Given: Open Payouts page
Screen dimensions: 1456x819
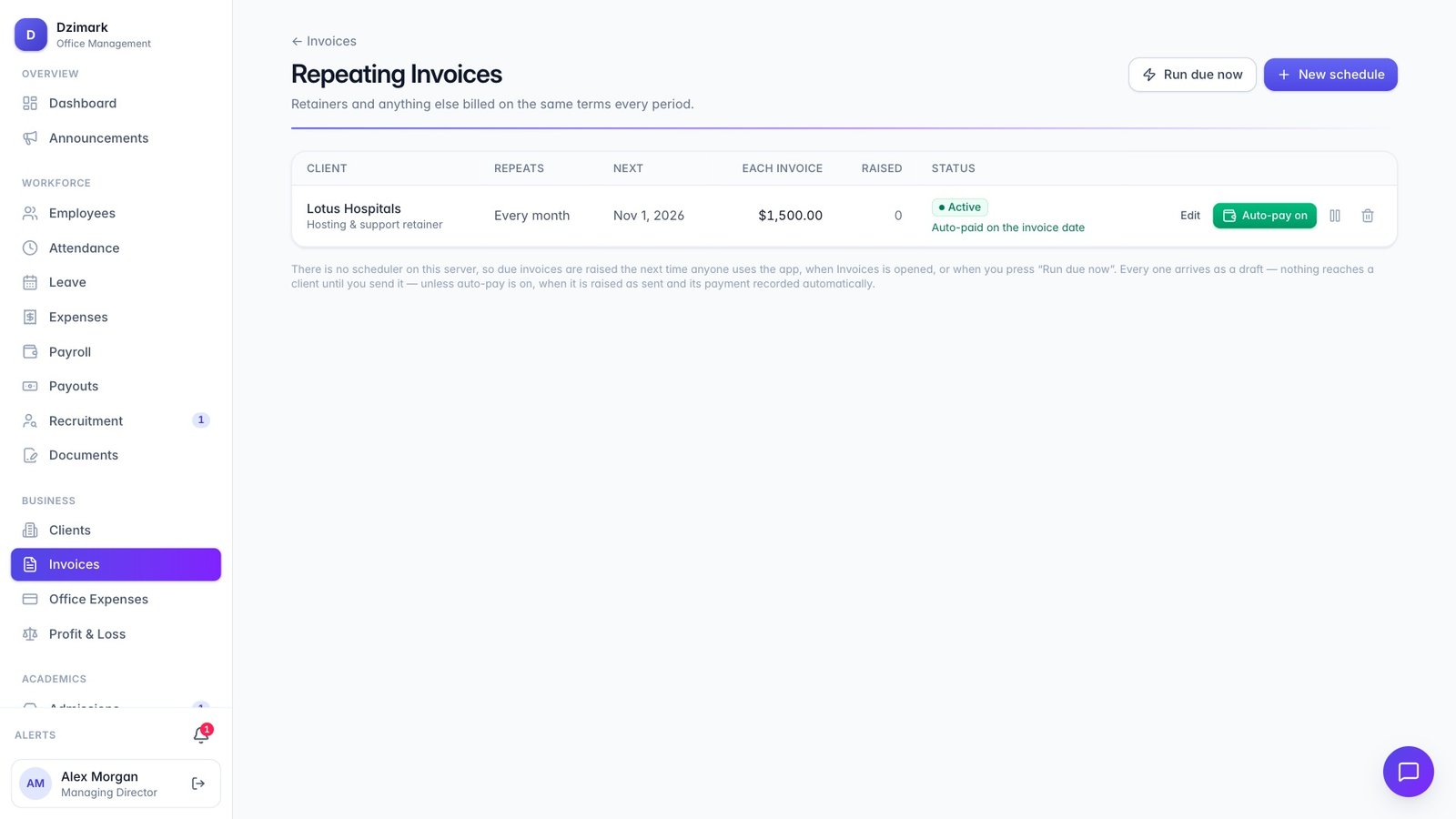Looking at the screenshot, I should 116,386.
